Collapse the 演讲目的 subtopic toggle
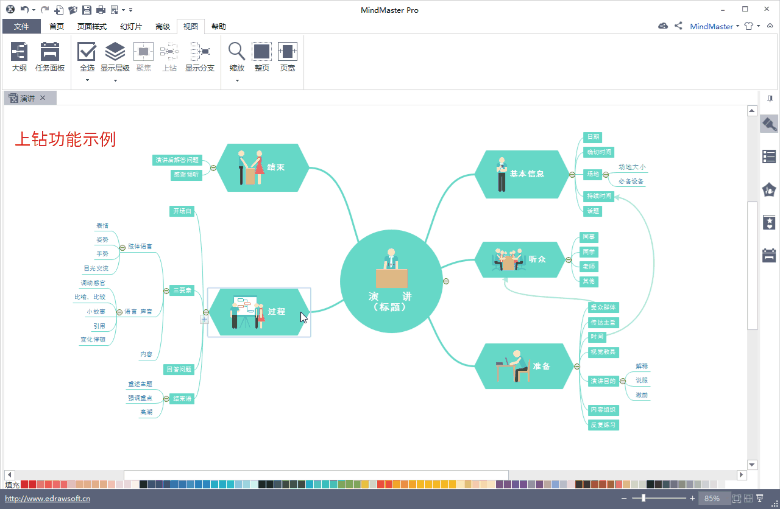 click(x=622, y=381)
